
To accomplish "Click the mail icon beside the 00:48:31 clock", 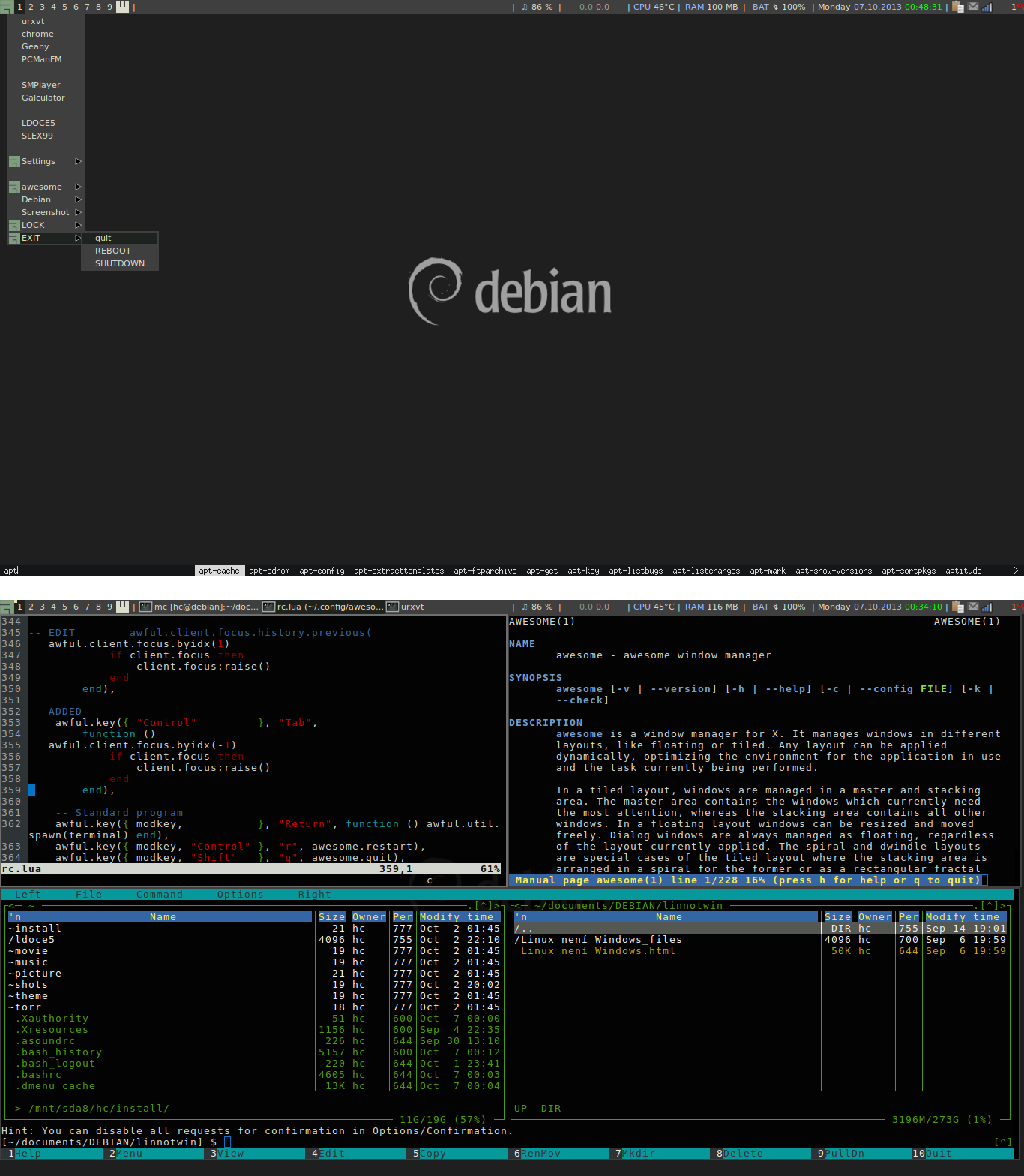I will [x=973, y=7].
